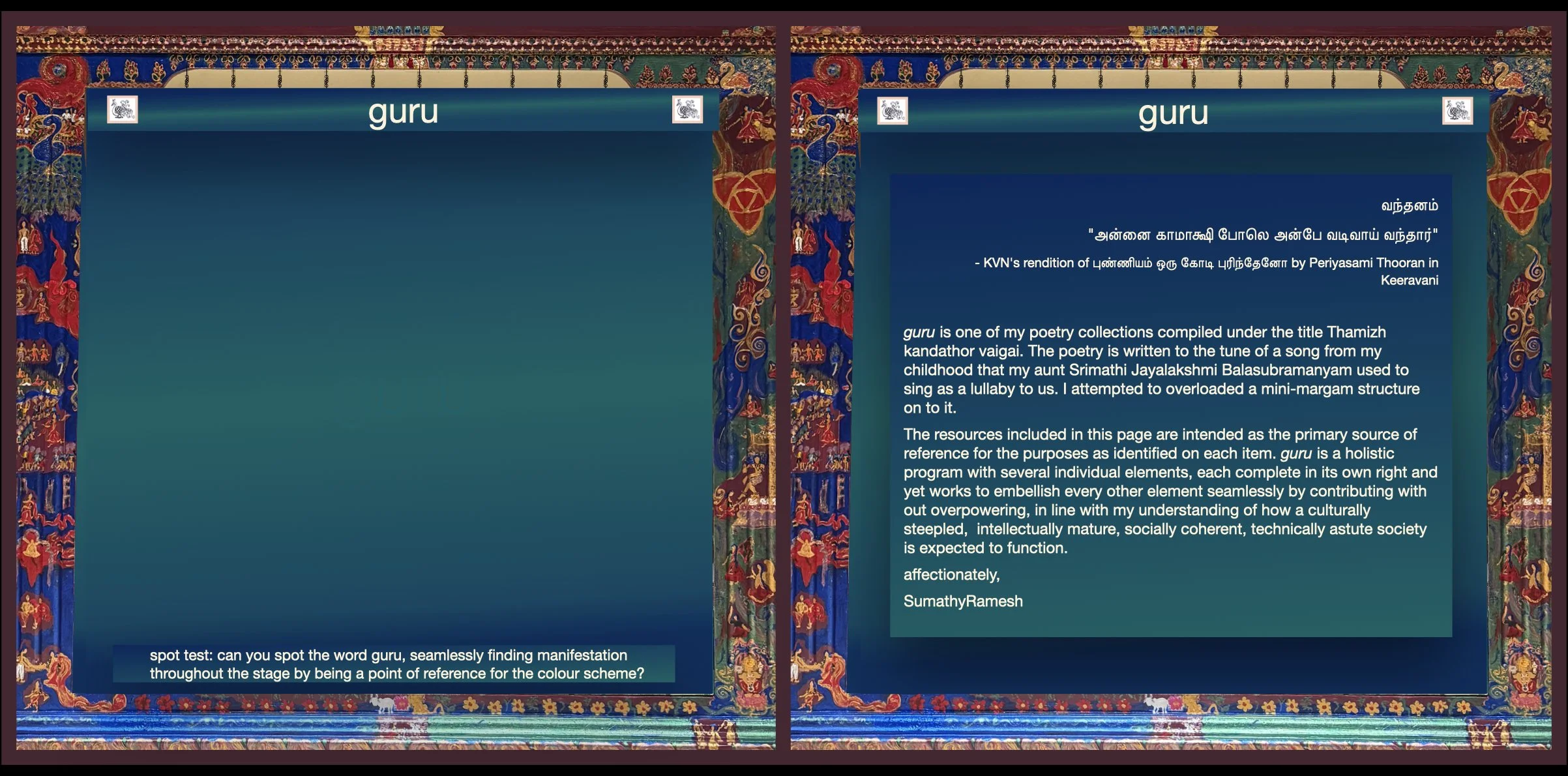Click the quoted Tamil lyric line
The width and height of the screenshot is (1568, 776).
tap(1262, 235)
